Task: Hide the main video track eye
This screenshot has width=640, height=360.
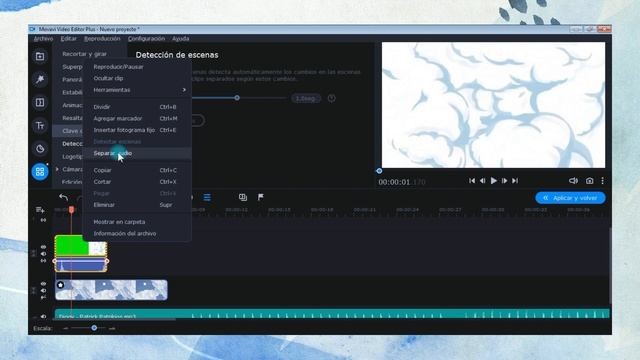Action: click(43, 284)
